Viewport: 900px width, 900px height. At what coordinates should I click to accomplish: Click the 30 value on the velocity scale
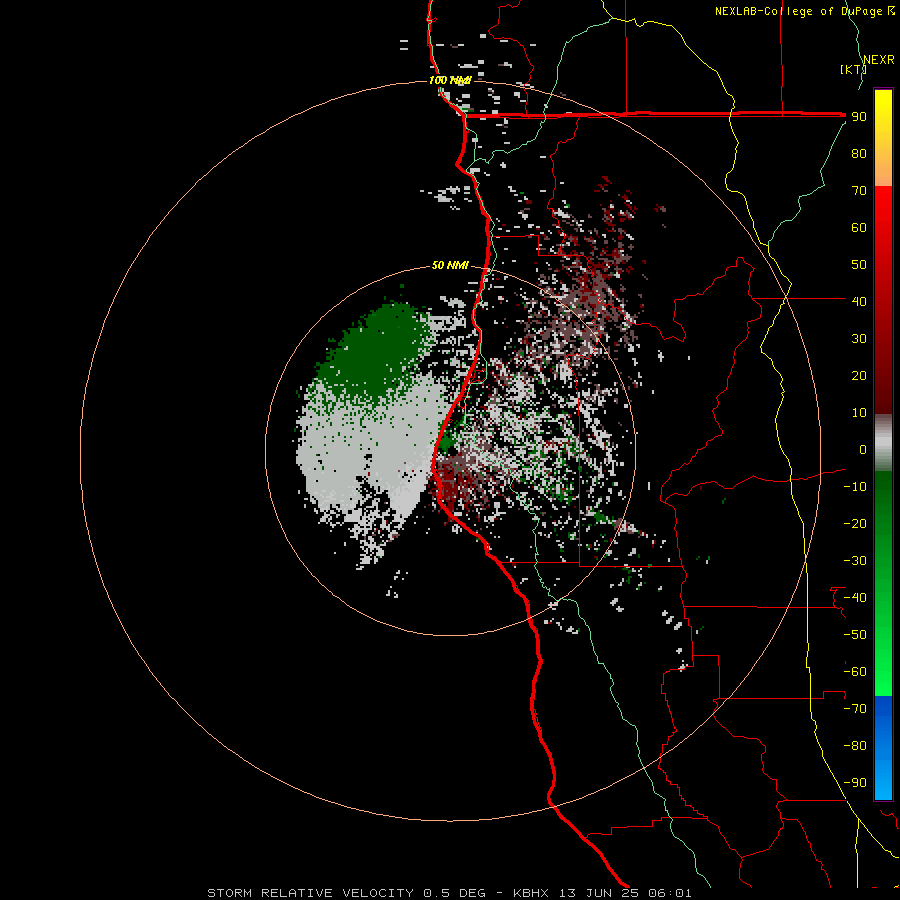(x=859, y=339)
